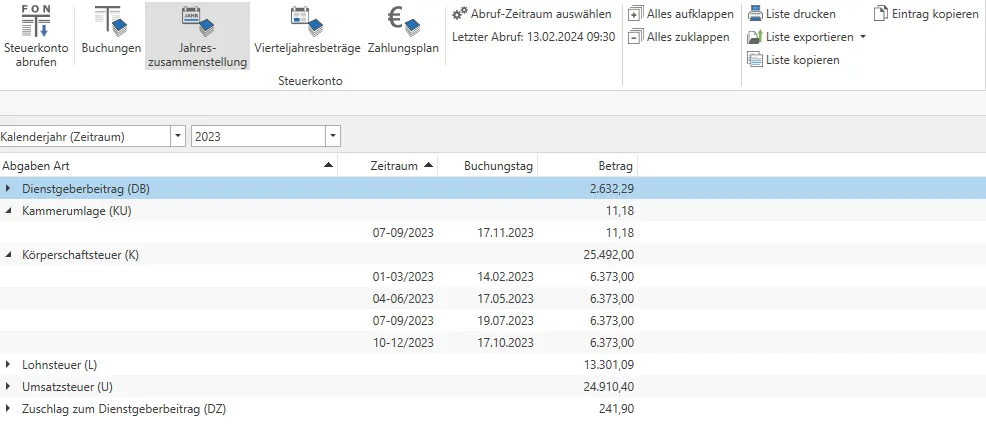Click the Steuerkonto abrufen FON icon
986x440 pixels.
36,21
